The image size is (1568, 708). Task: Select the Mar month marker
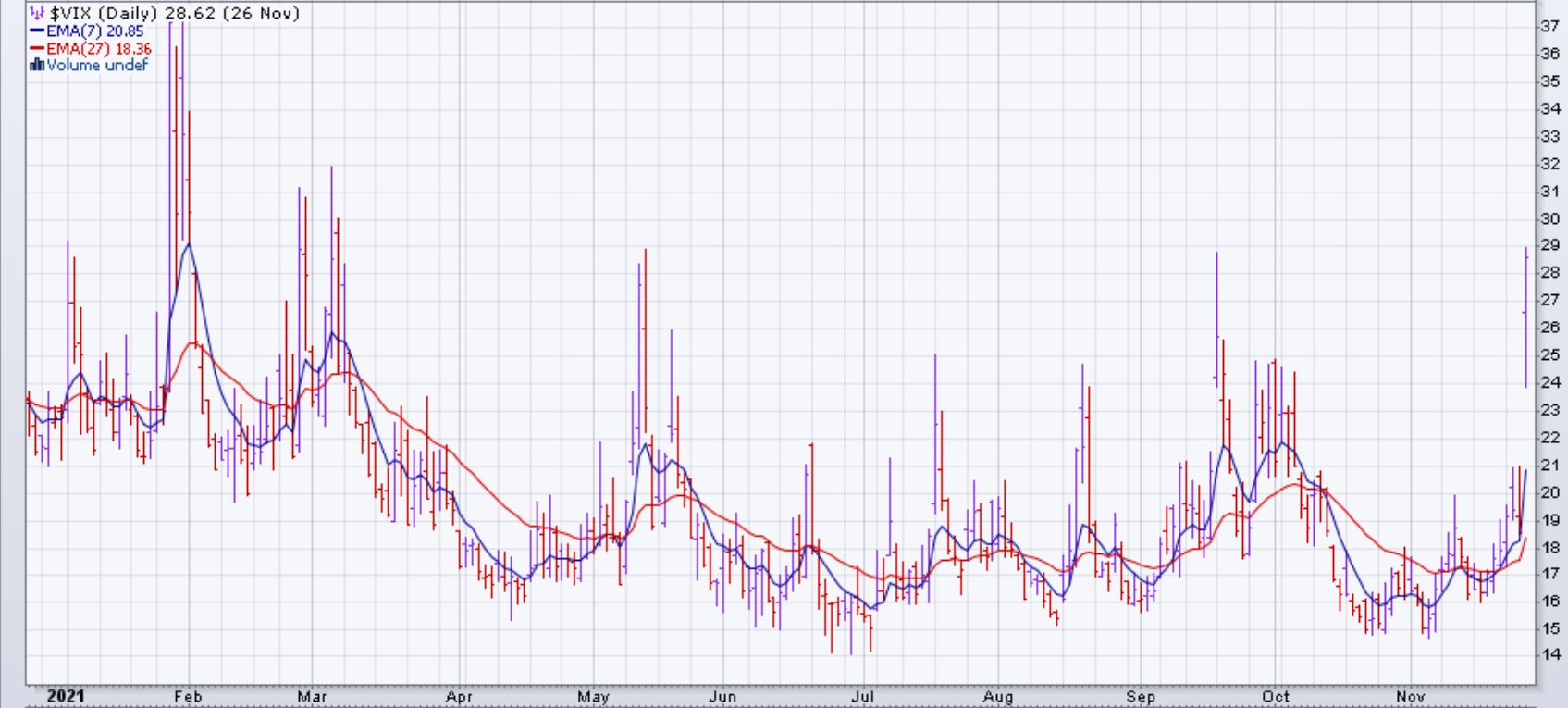point(312,697)
